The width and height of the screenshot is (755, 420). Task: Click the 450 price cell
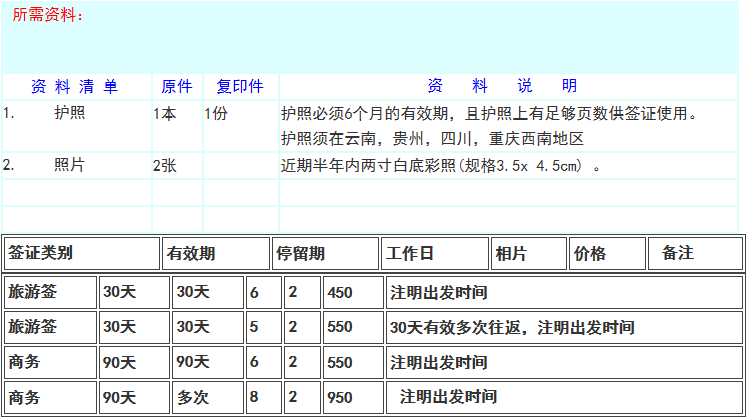point(340,293)
